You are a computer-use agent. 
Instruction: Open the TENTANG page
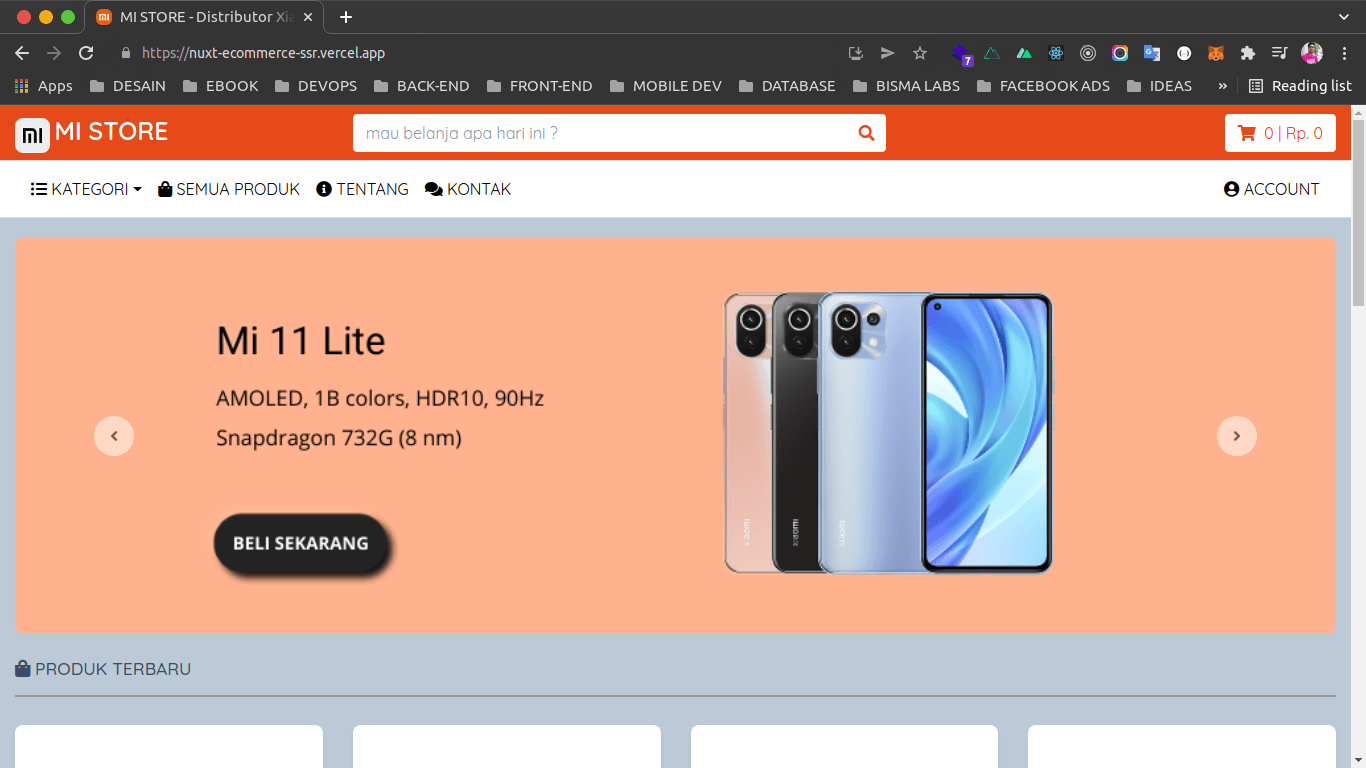point(362,189)
